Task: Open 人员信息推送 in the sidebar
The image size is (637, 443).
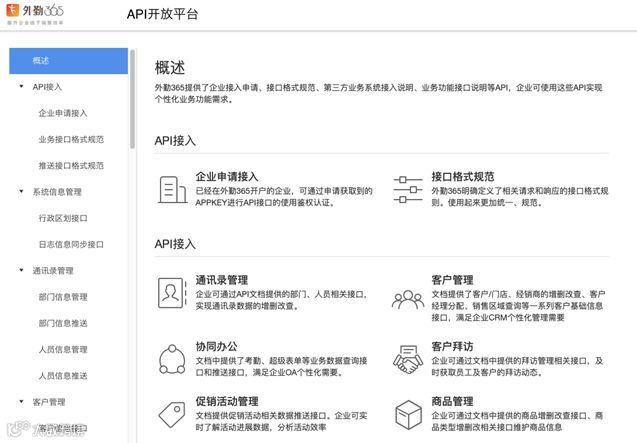Action: [63, 376]
